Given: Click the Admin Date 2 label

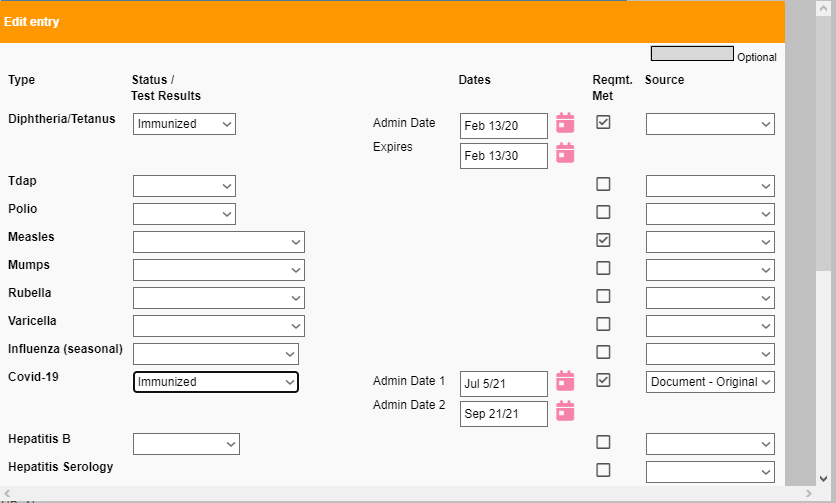Looking at the screenshot, I should (x=409, y=405).
